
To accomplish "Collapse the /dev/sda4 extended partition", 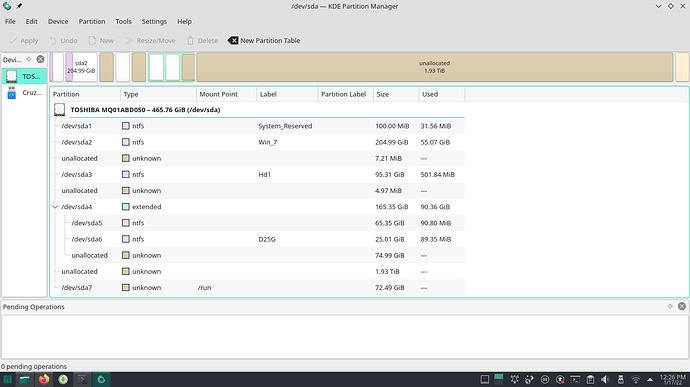I will pos(55,207).
